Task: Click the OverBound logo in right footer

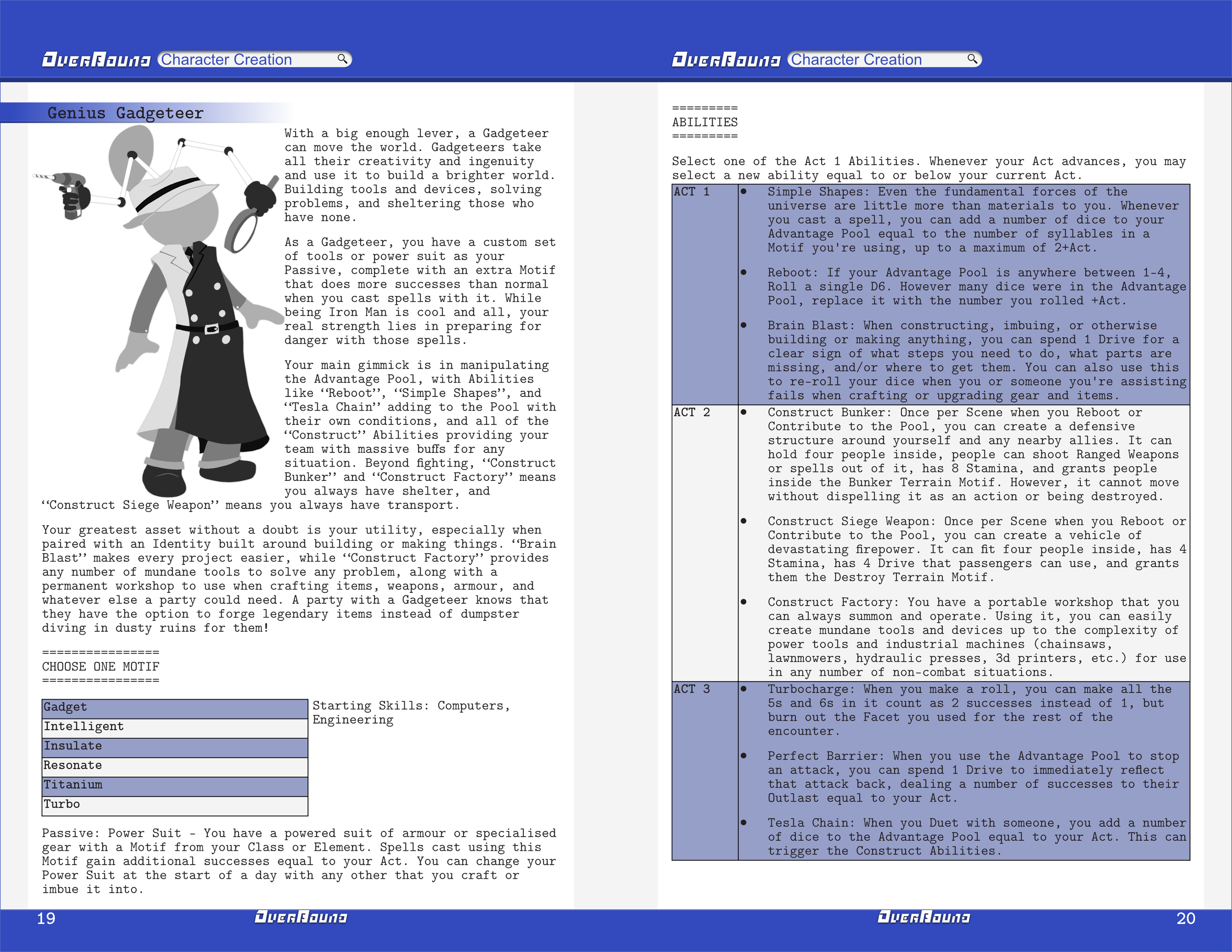Action: (x=924, y=918)
